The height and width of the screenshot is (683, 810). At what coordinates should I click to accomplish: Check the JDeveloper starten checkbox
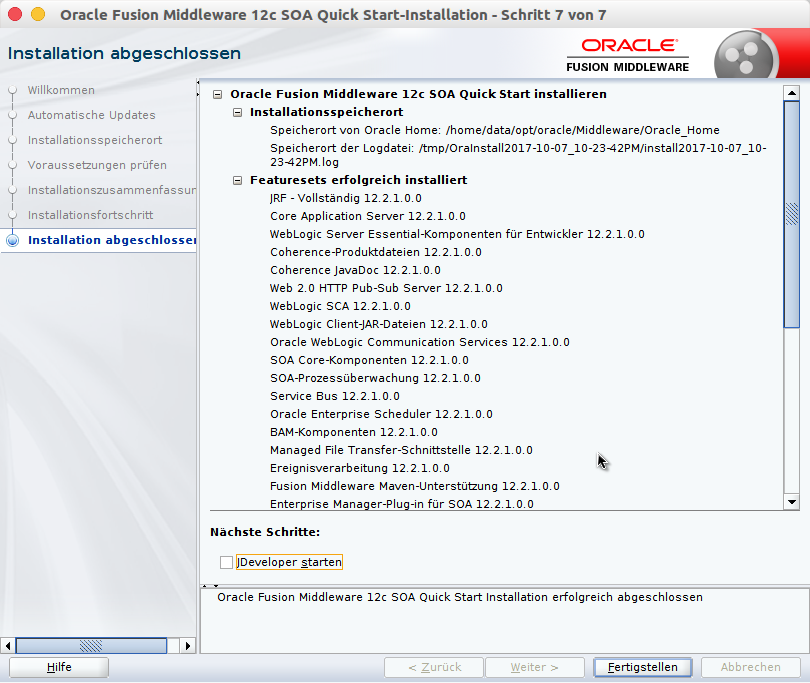[x=226, y=562]
